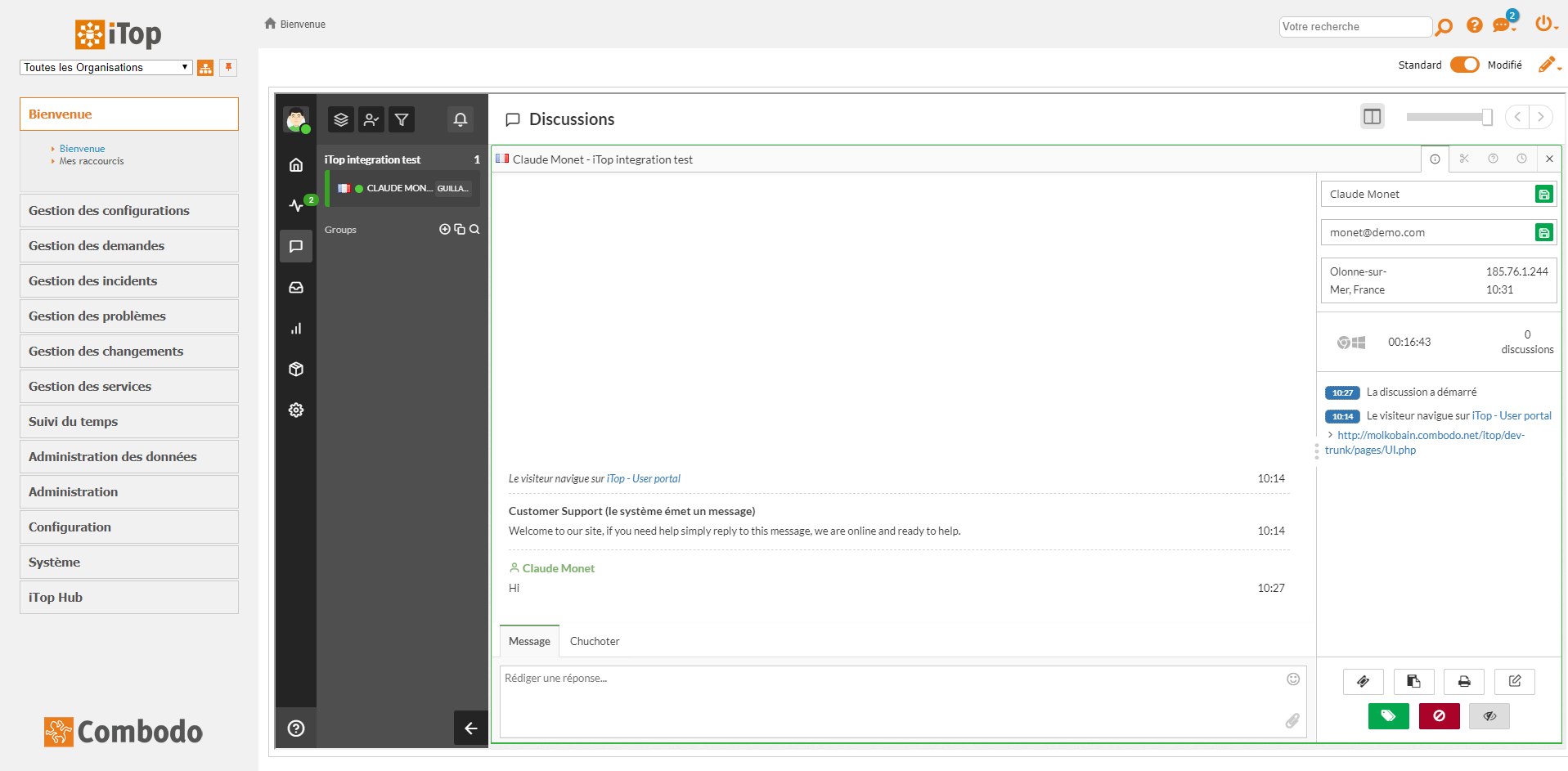Save the email monet@demo.com
Screen dimensions: 1568x771
(1543, 232)
